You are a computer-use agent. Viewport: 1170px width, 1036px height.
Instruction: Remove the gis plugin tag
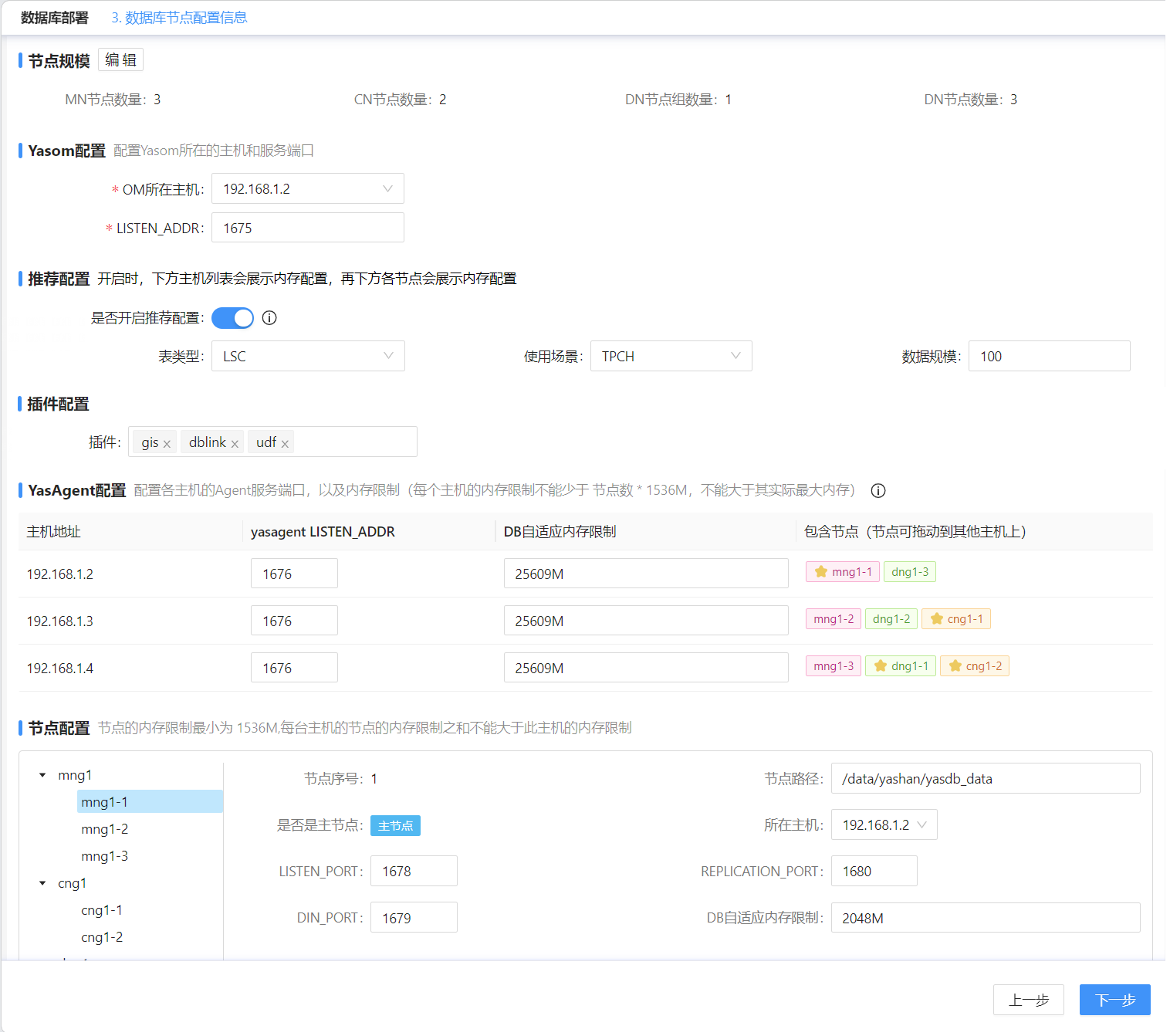pyautogui.click(x=167, y=444)
